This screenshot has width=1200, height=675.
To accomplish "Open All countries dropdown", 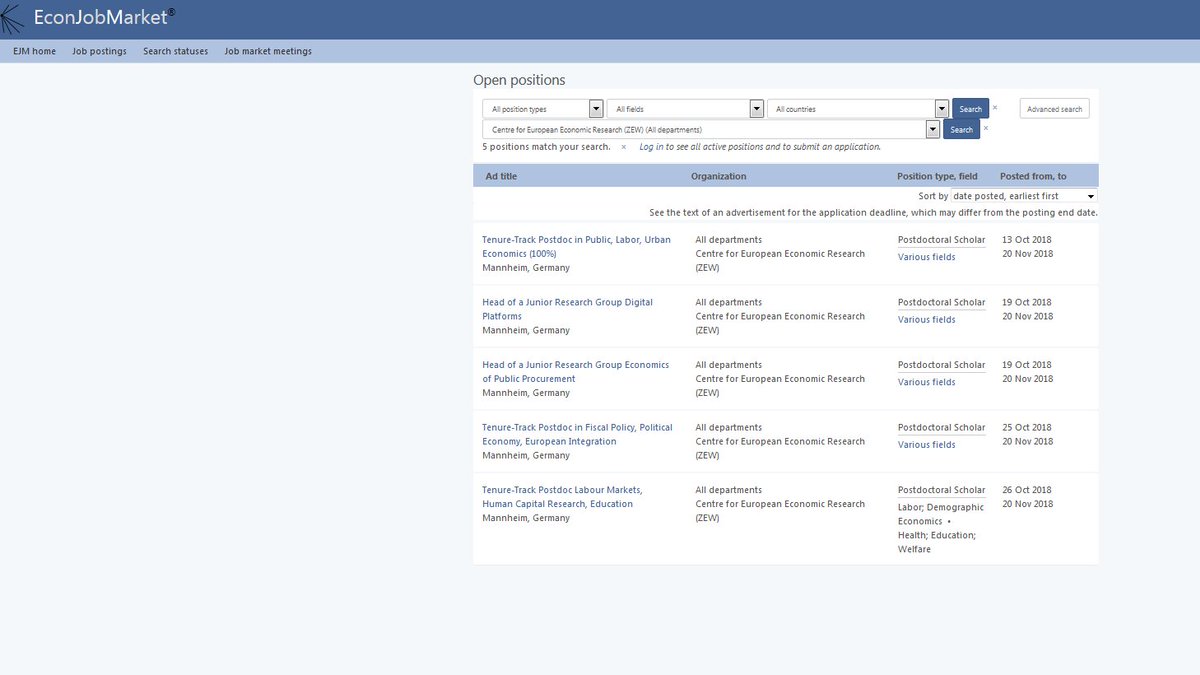I will [x=858, y=109].
